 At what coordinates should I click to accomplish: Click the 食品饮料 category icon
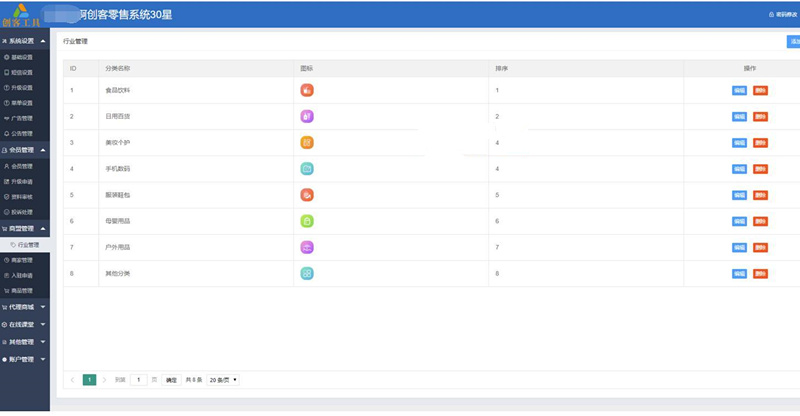point(307,90)
